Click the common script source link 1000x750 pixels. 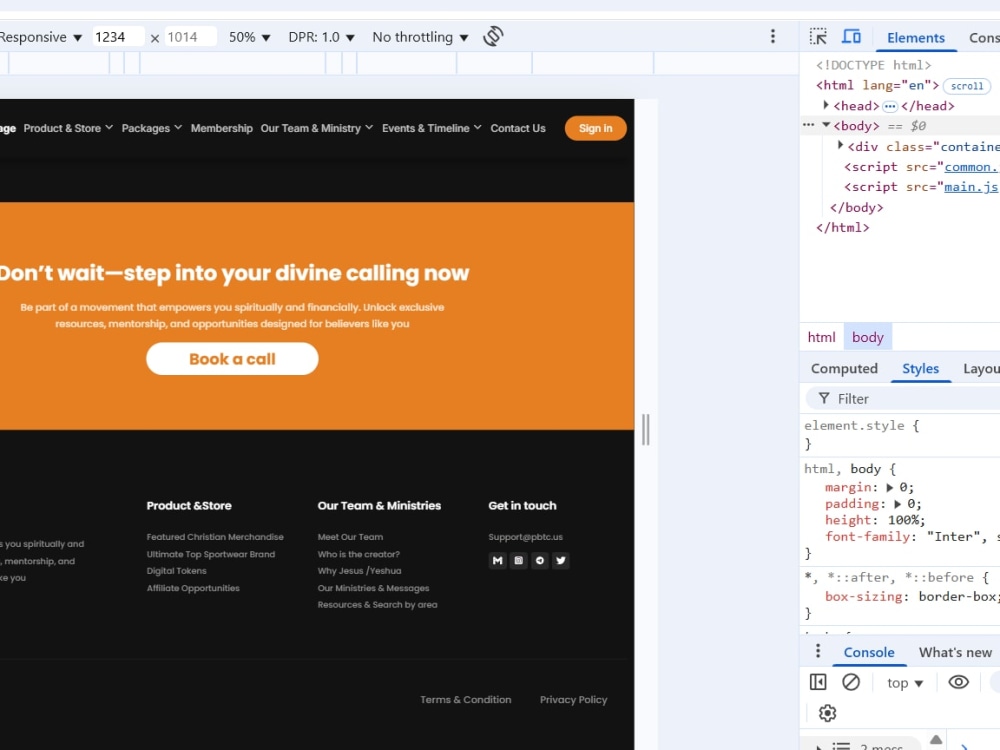pyautogui.click(x=971, y=166)
